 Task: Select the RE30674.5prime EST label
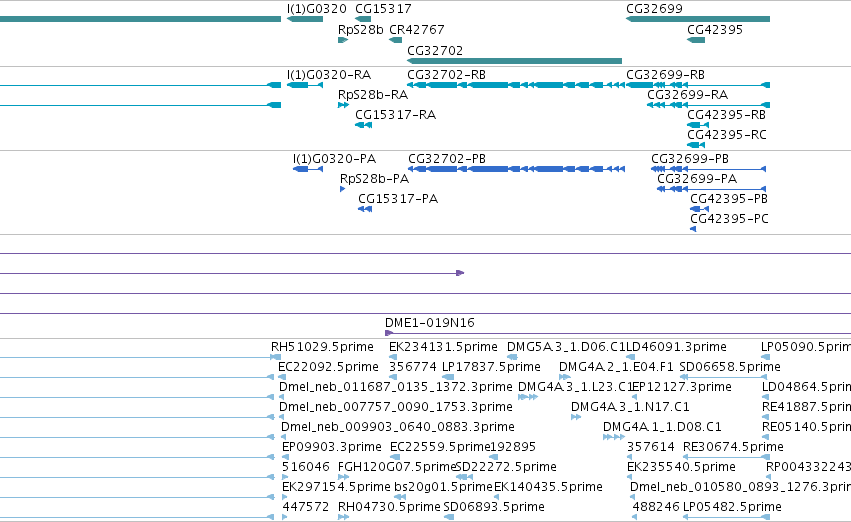click(733, 447)
